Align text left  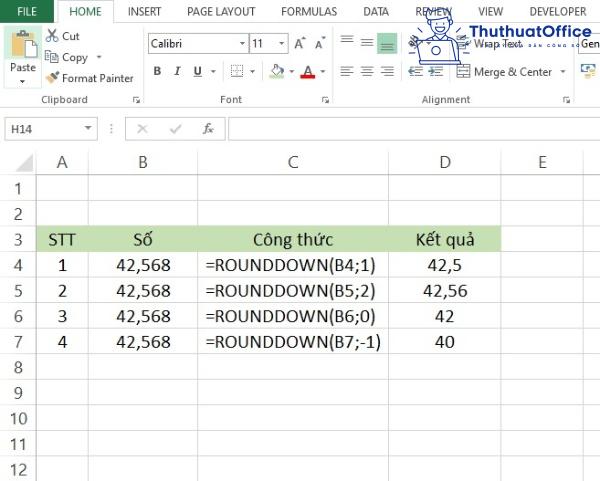(347, 71)
